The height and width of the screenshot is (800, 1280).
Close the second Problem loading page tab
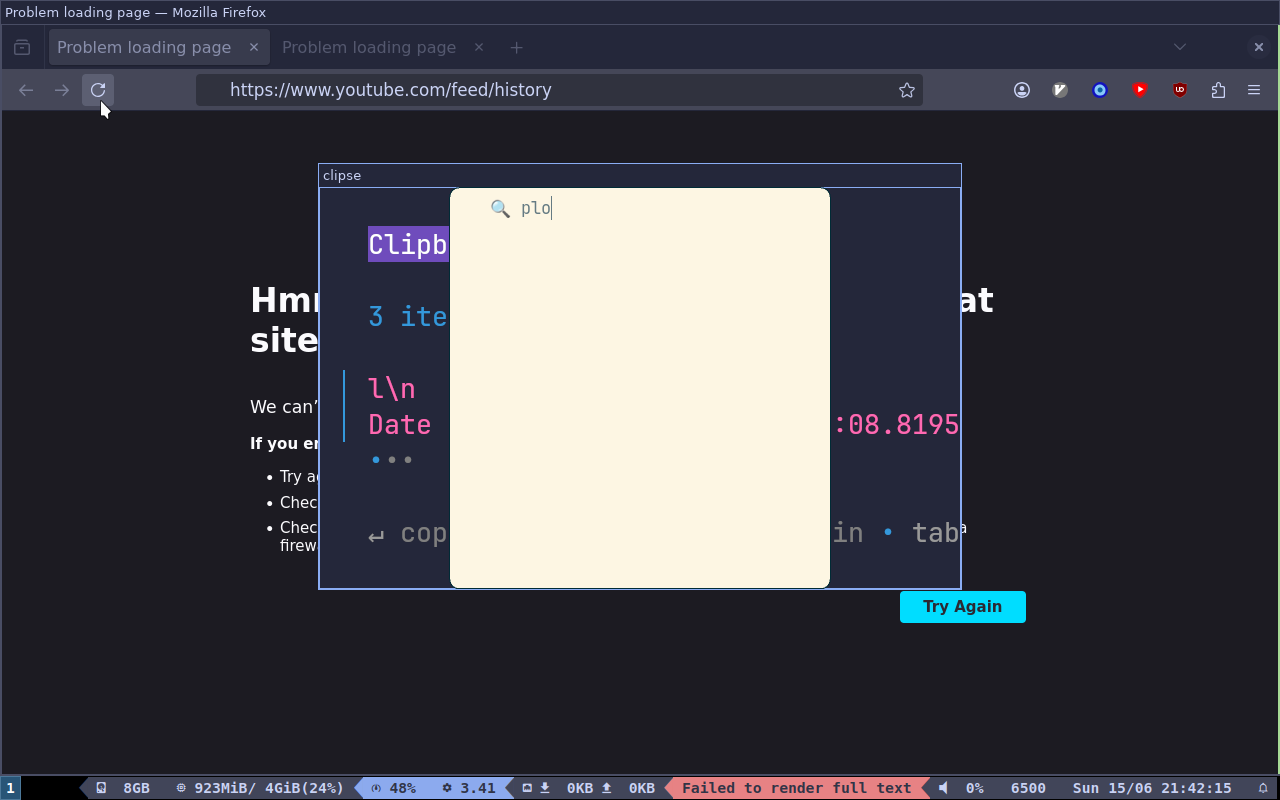(478, 47)
